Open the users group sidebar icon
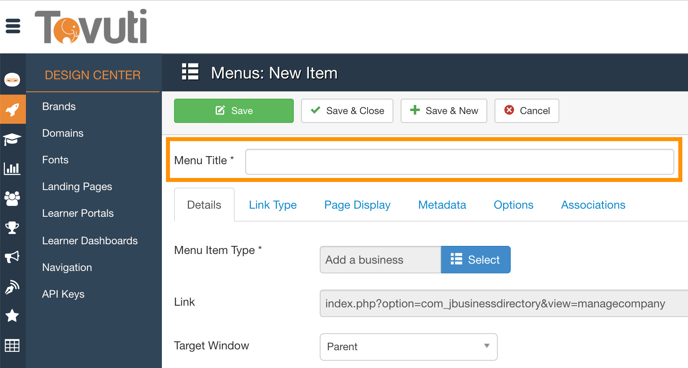 [12, 198]
